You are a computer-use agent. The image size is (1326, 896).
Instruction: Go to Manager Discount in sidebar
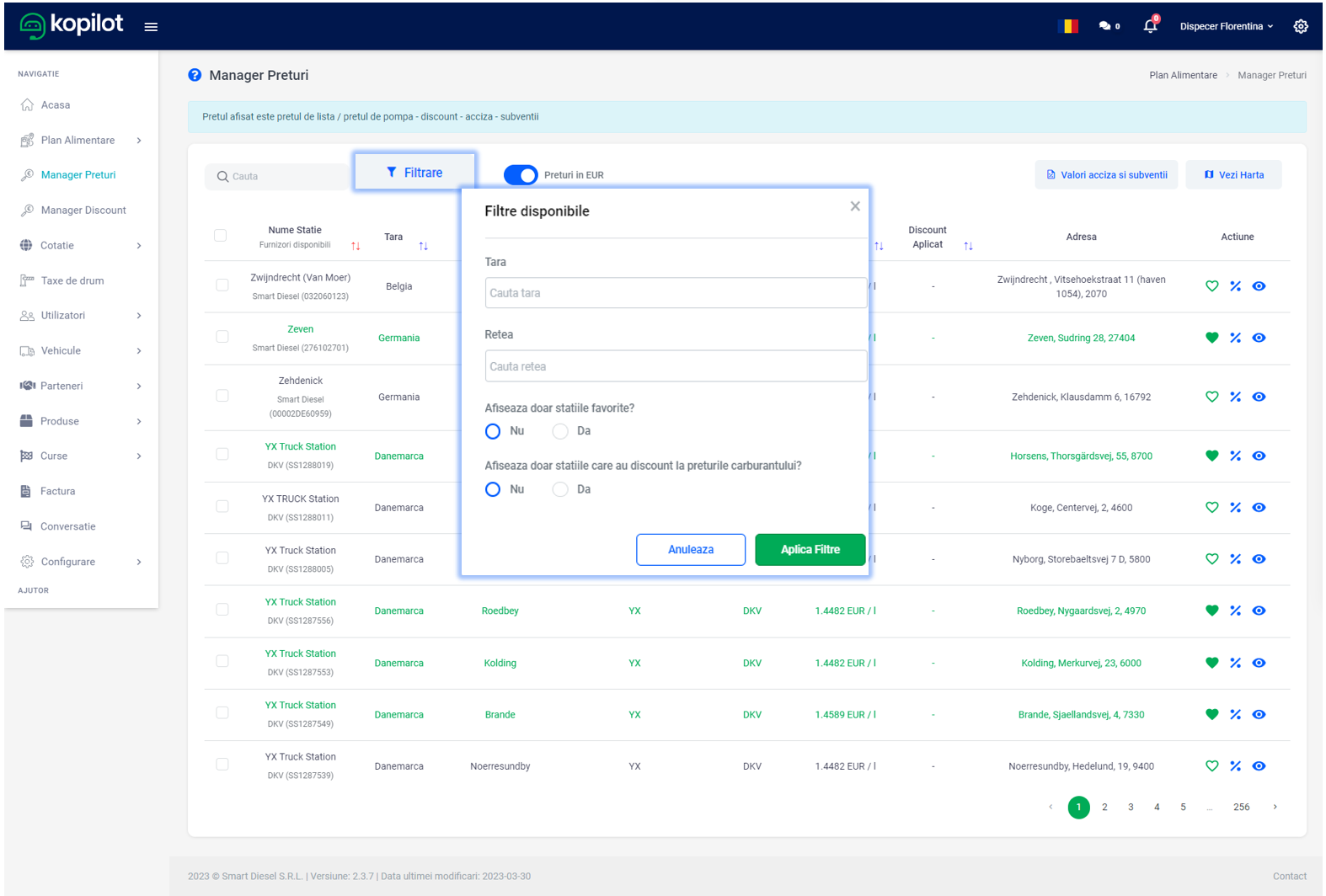(x=83, y=211)
